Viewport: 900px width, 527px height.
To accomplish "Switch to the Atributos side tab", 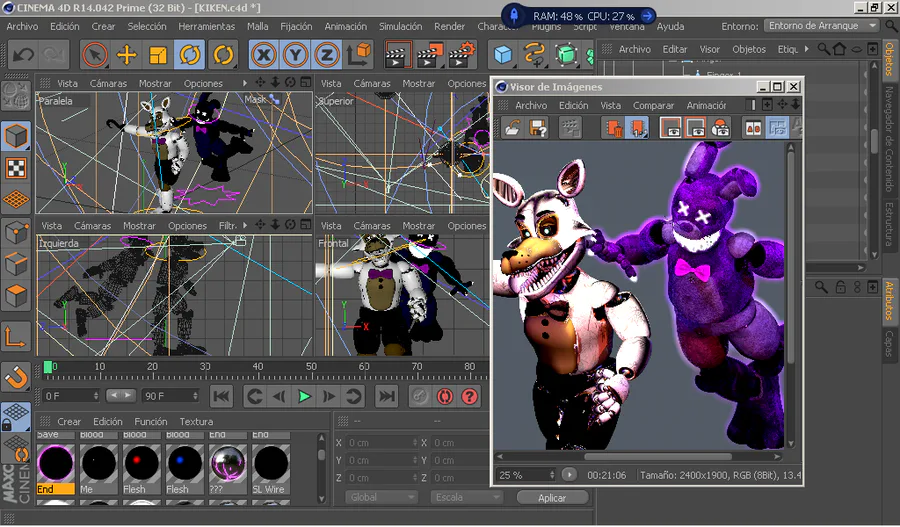I will pos(890,301).
